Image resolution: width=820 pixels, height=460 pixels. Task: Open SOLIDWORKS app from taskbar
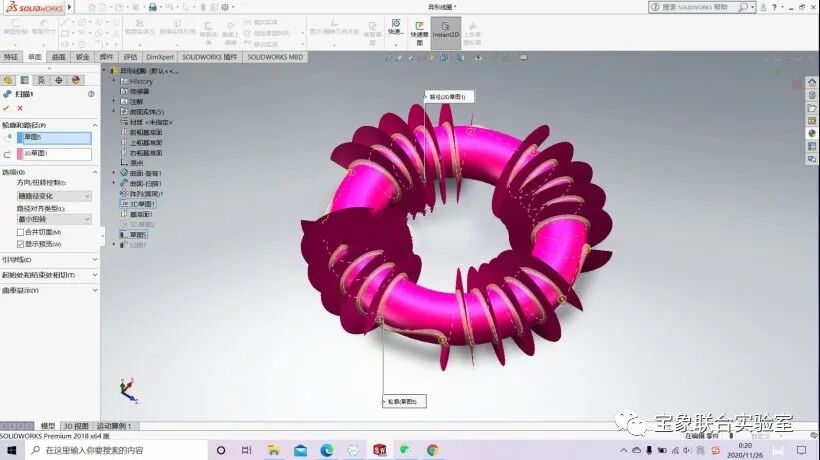pyautogui.click(x=380, y=450)
